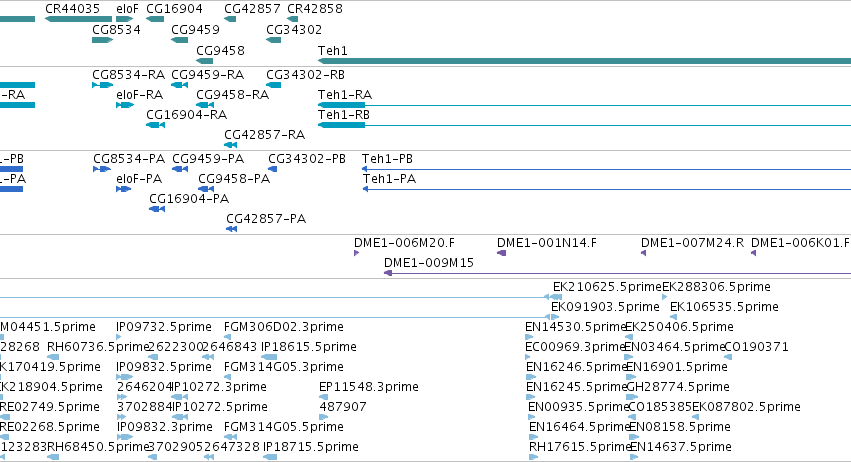The height and width of the screenshot is (462, 851).
Task: Click EST GH28774.5prime label
Action: pos(678,387)
